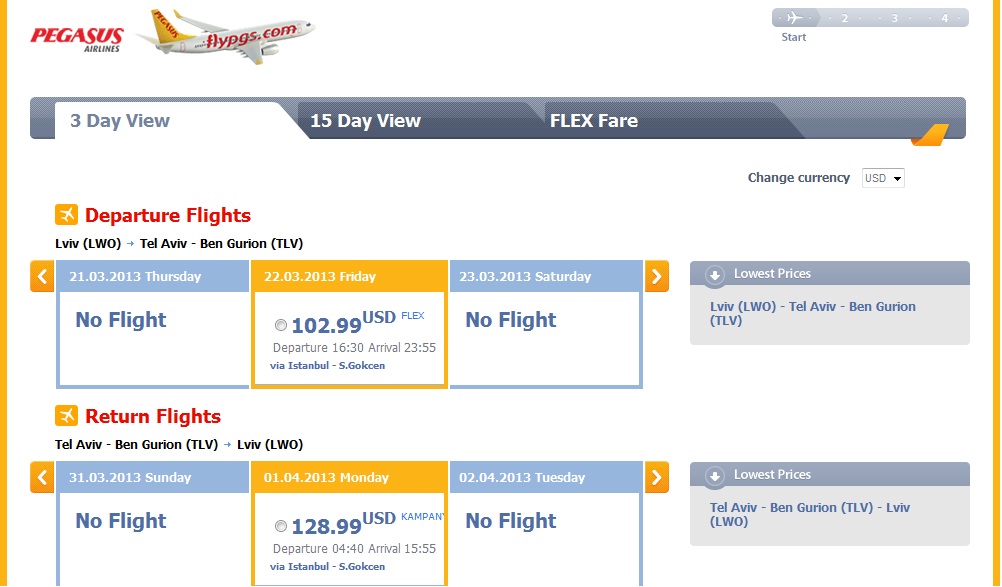
Task: Open the FLEX Fare tab
Action: click(594, 121)
